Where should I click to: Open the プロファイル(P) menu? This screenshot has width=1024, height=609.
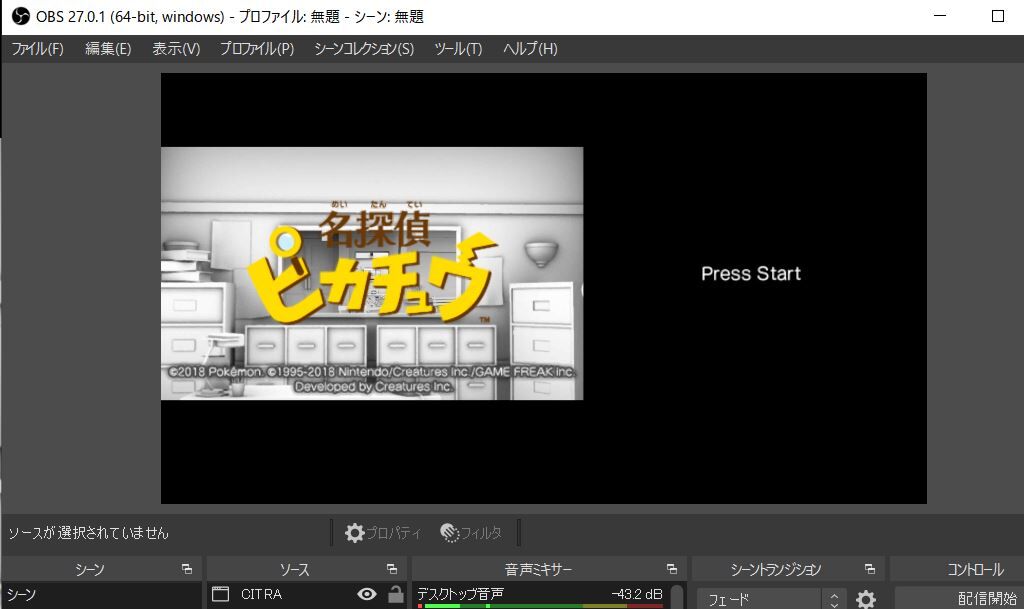coord(257,49)
